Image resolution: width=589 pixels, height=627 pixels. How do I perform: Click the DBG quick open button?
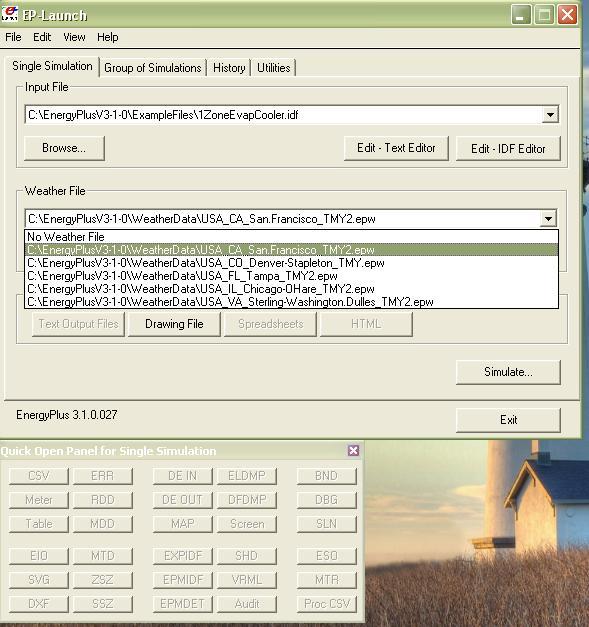[327, 500]
